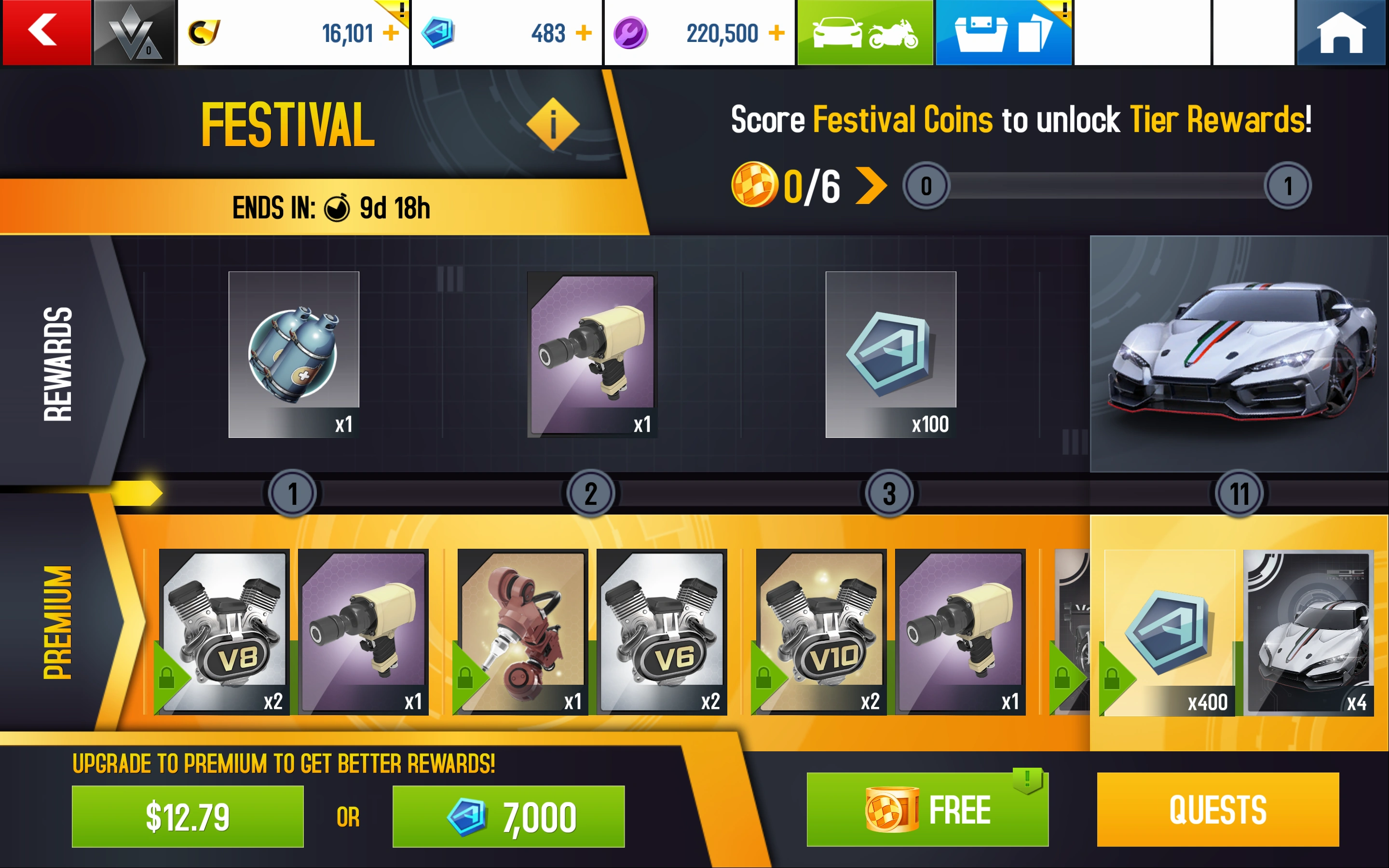The image size is (1389, 868).
Task: Add more credits with the plus icon
Action: coord(391,33)
